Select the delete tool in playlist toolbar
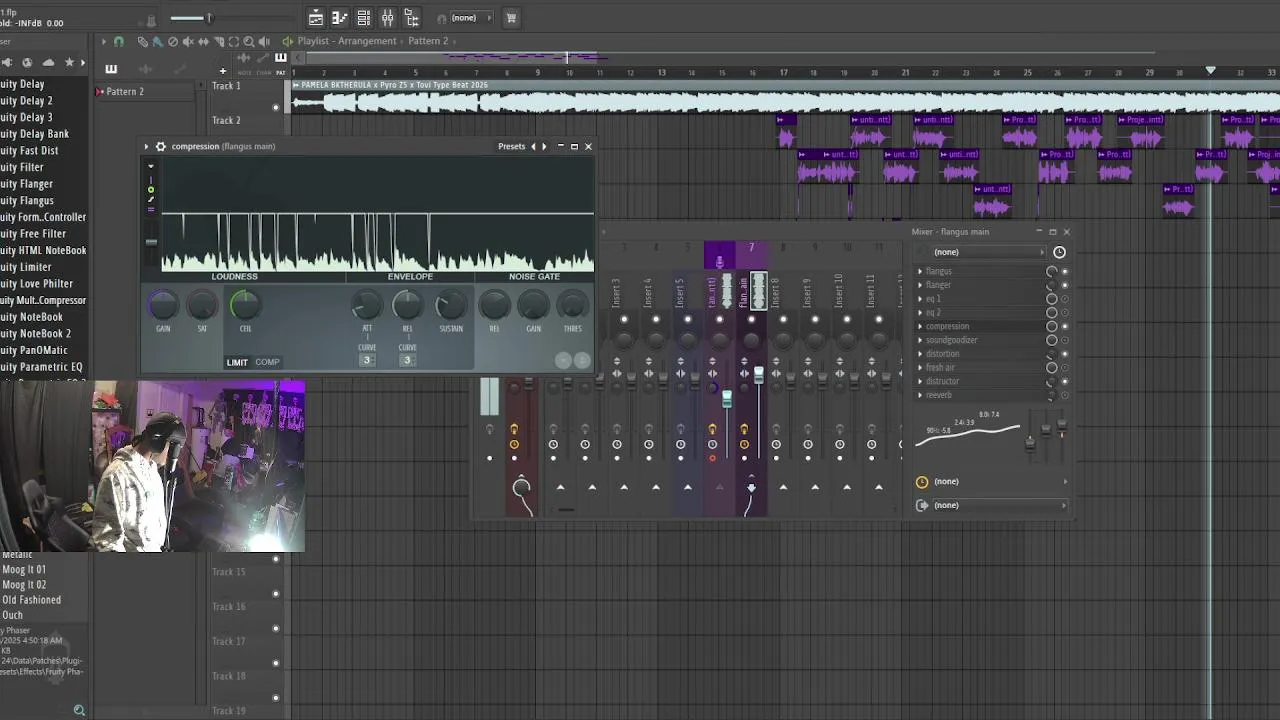1280x720 pixels. [173, 41]
